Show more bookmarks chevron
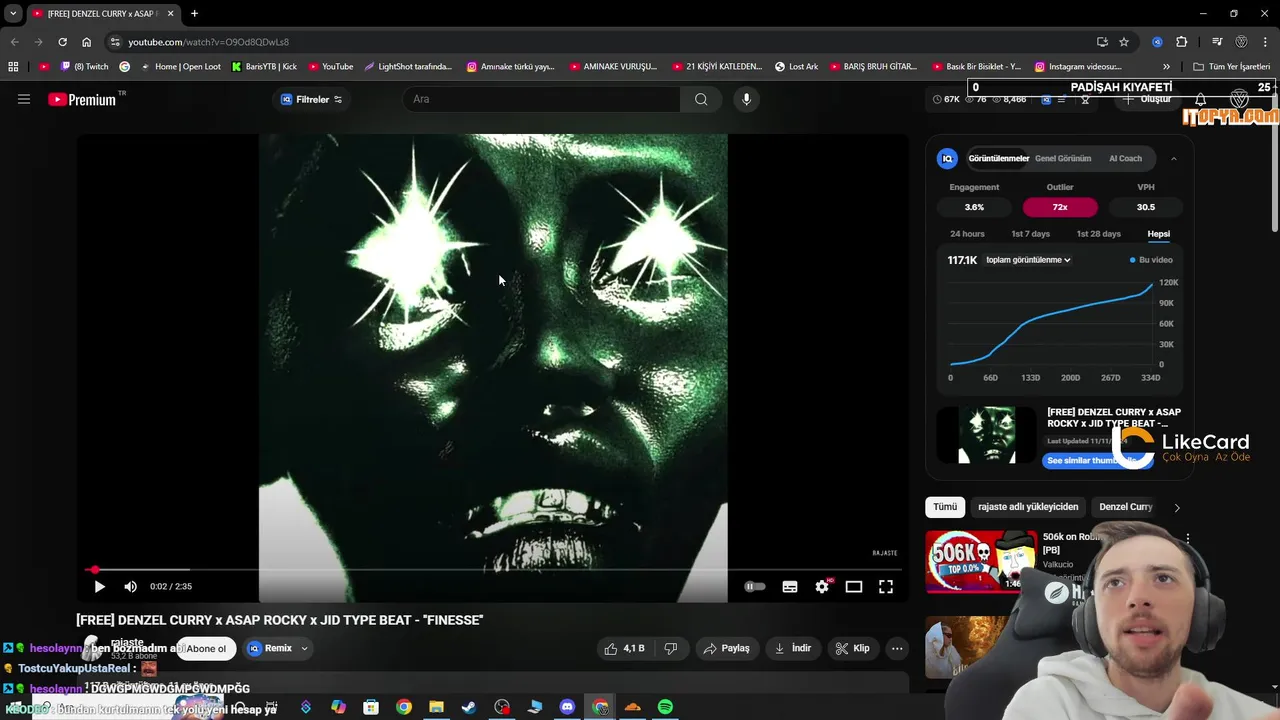 click(1166, 67)
